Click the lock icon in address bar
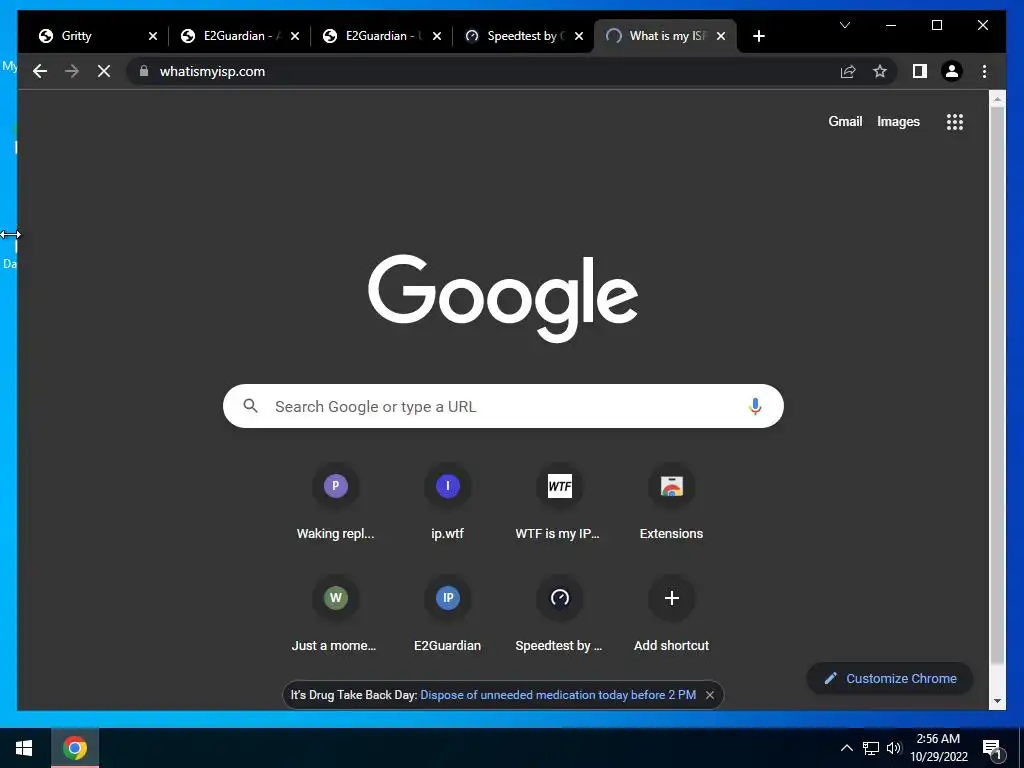 pos(144,71)
